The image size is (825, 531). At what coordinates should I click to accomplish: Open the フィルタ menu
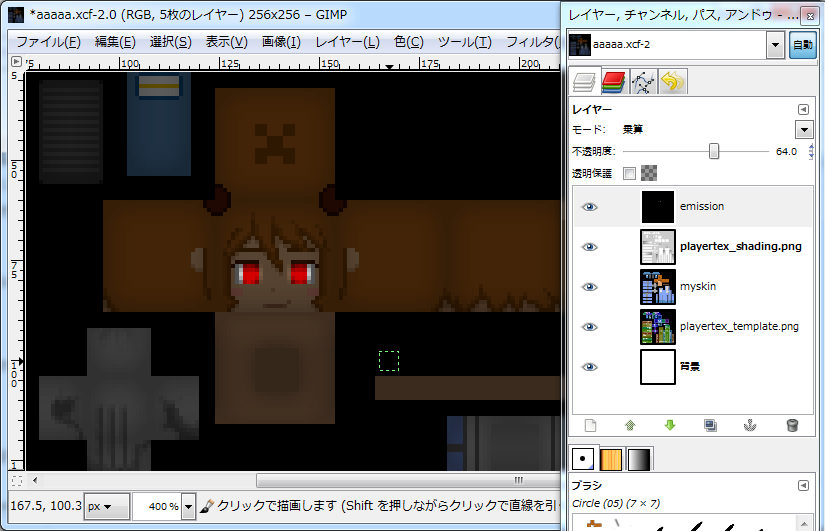[x=531, y=42]
